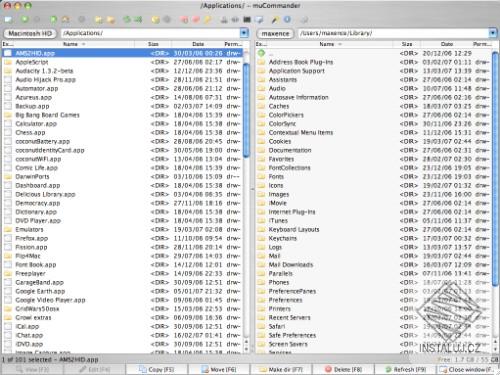Viewport: 500px width, 375px height.
Task: Click the Add bookmark red icon
Action: pyautogui.click(x=184, y=20)
